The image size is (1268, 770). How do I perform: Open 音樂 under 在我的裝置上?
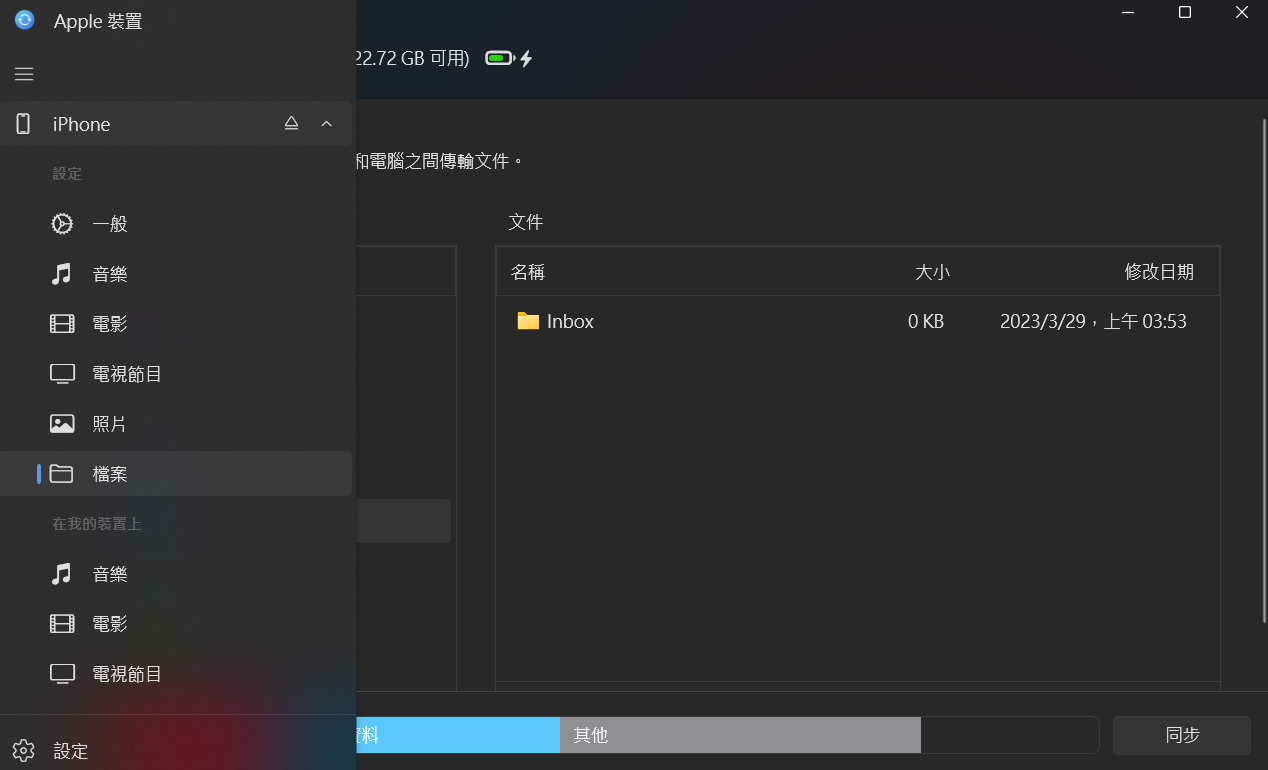(110, 574)
